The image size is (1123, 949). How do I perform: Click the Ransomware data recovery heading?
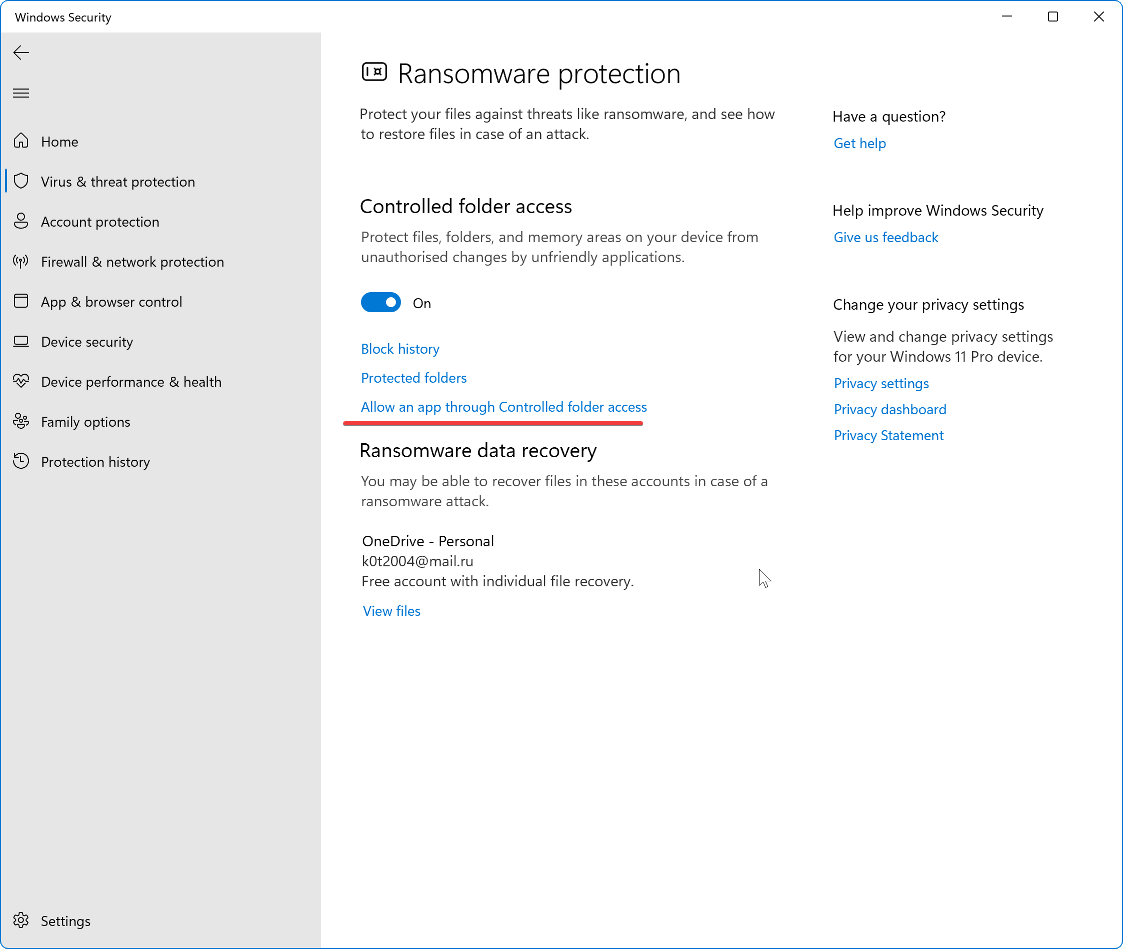point(478,451)
